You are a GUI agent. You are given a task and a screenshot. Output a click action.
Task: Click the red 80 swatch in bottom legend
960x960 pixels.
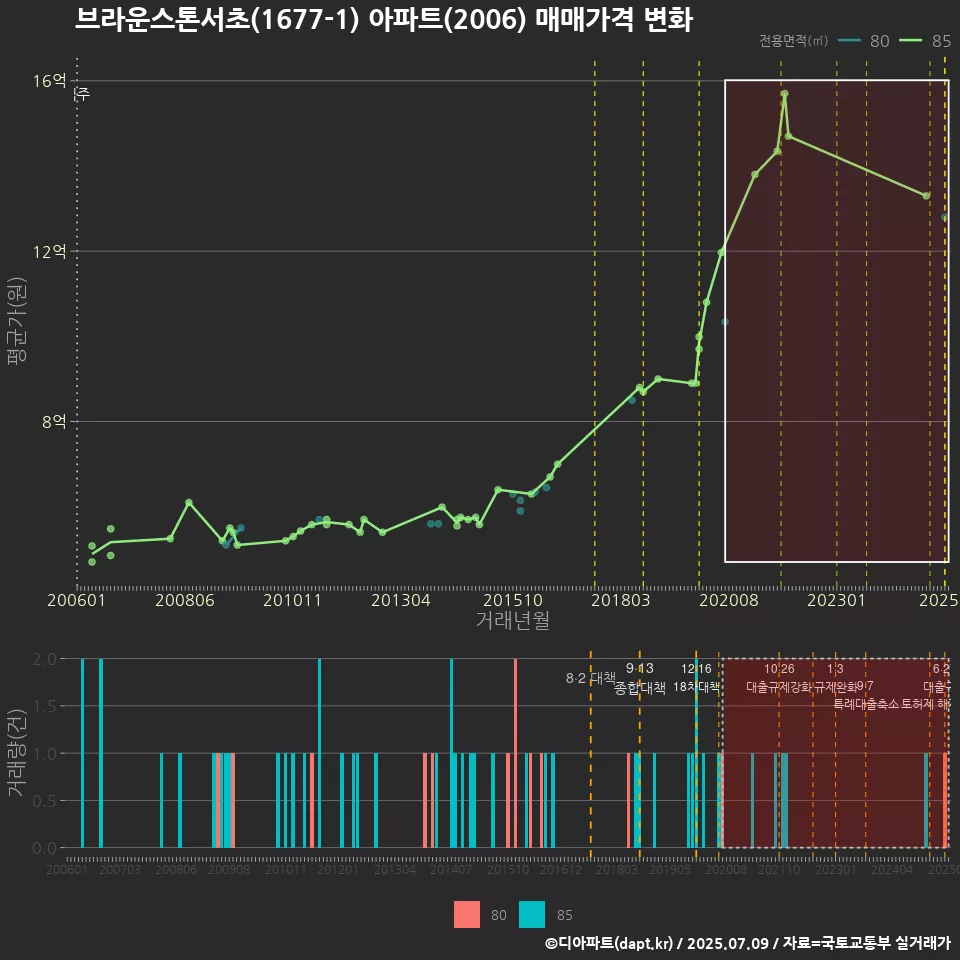click(x=466, y=914)
